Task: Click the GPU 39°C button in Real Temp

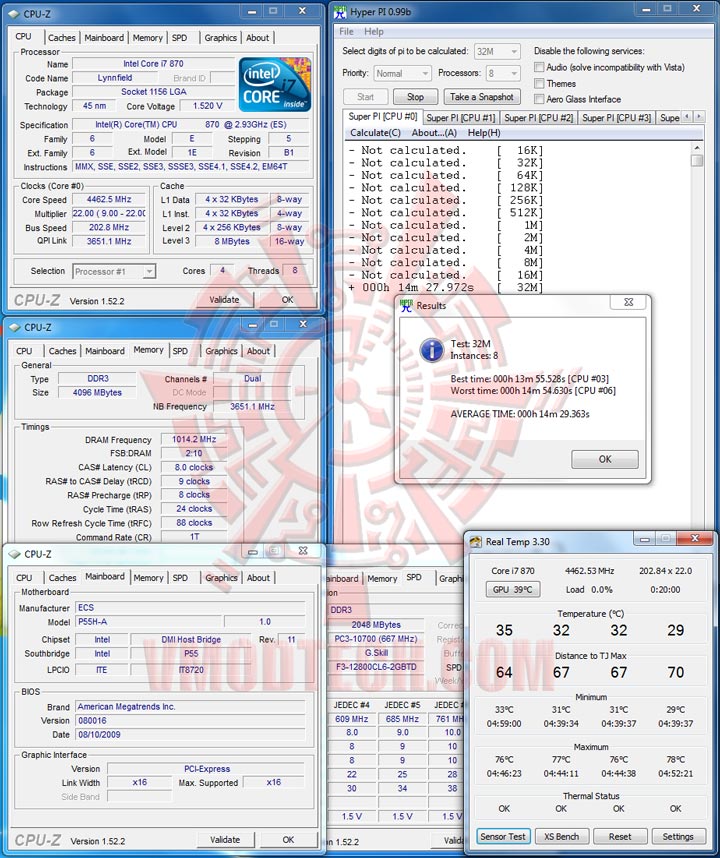Action: coord(513,589)
